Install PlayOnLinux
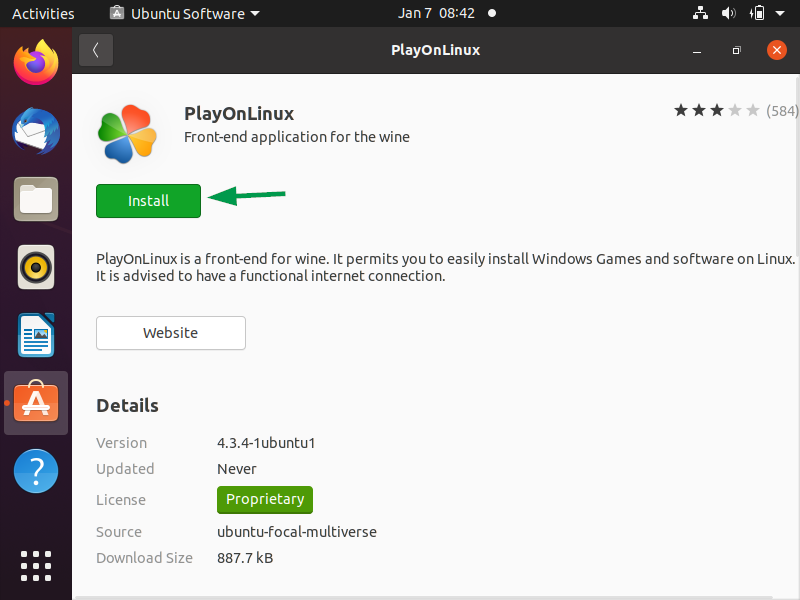Image resolution: width=800 pixels, height=600 pixels. pos(148,201)
